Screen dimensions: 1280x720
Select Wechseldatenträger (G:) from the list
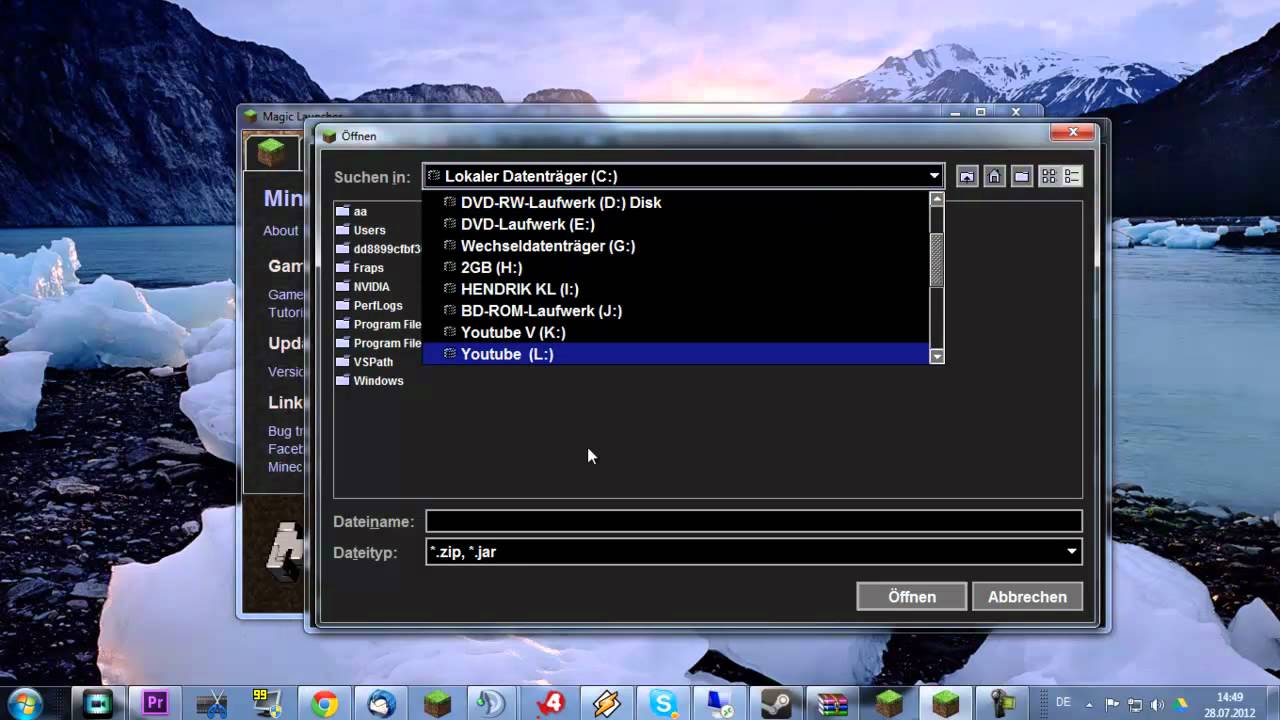click(x=676, y=246)
